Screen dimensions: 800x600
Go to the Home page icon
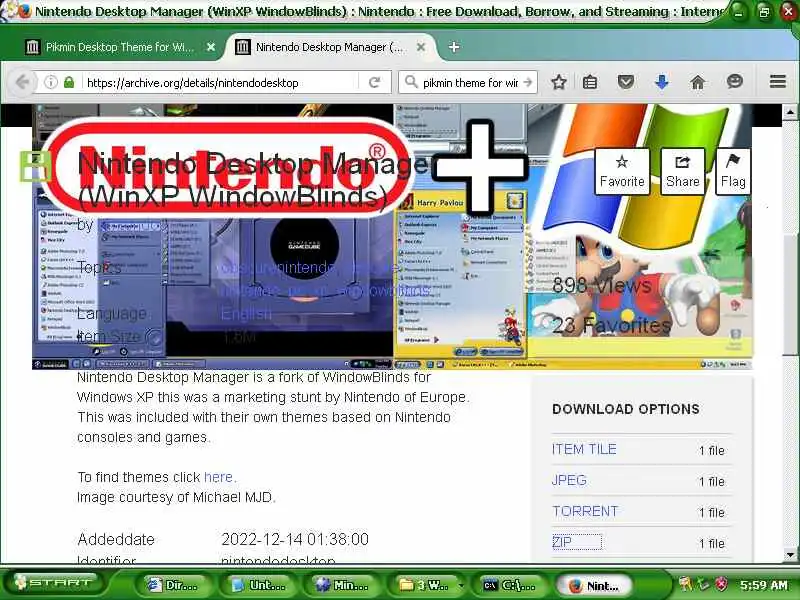click(x=697, y=82)
